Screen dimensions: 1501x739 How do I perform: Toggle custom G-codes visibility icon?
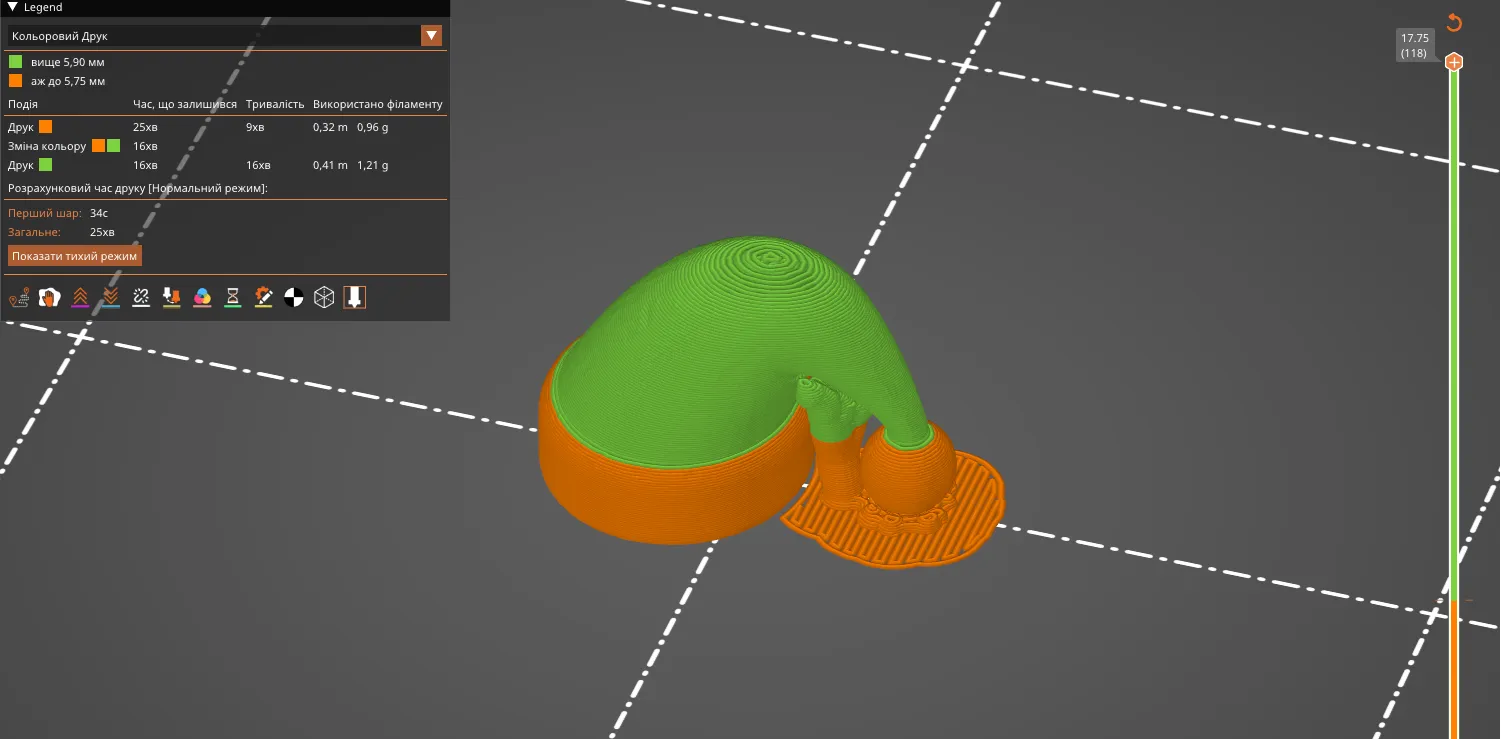263,297
